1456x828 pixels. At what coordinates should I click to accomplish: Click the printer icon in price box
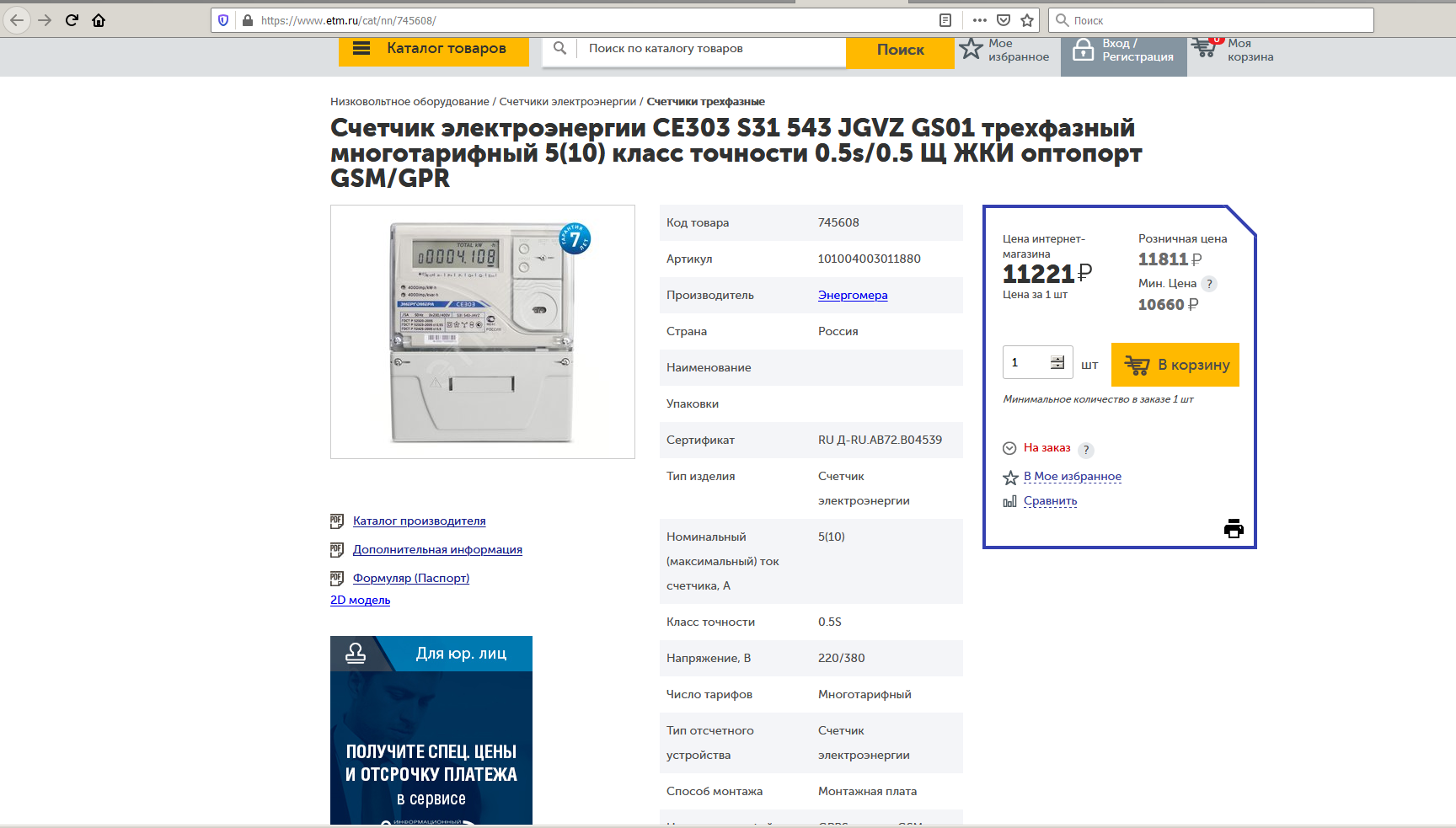point(1234,529)
